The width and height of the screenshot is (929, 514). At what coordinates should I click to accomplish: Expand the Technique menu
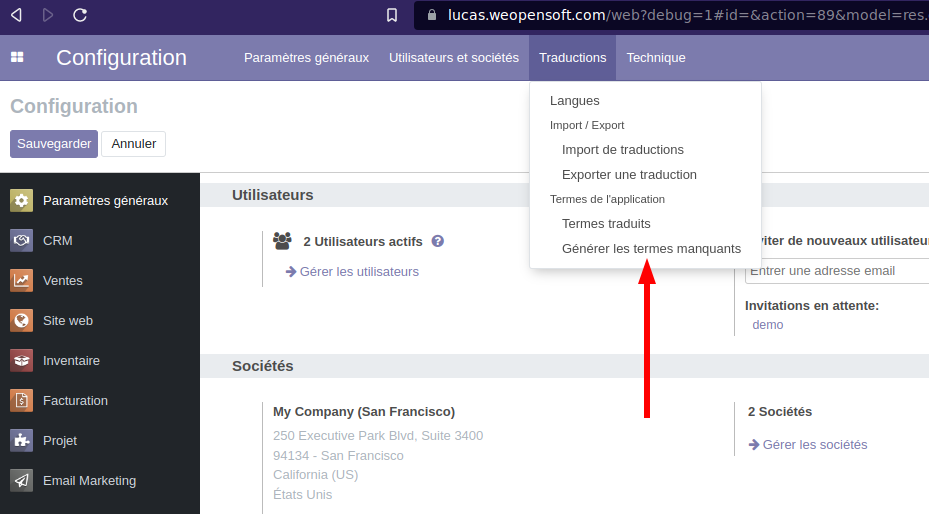[x=656, y=58]
